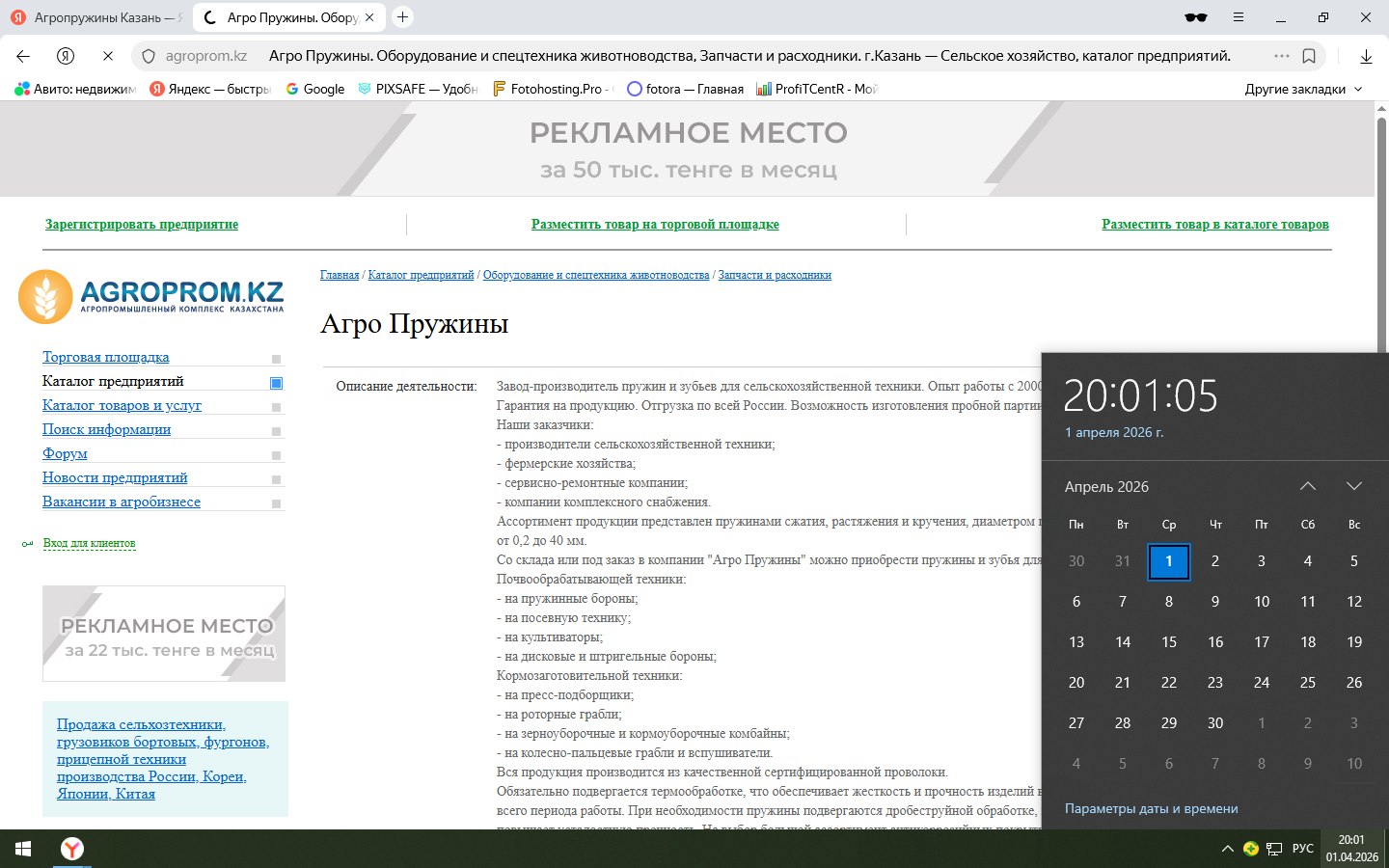Viewport: 1389px width, 868px height.
Task: Open Торговая площадка in the sidebar menu
Action: 106,357
